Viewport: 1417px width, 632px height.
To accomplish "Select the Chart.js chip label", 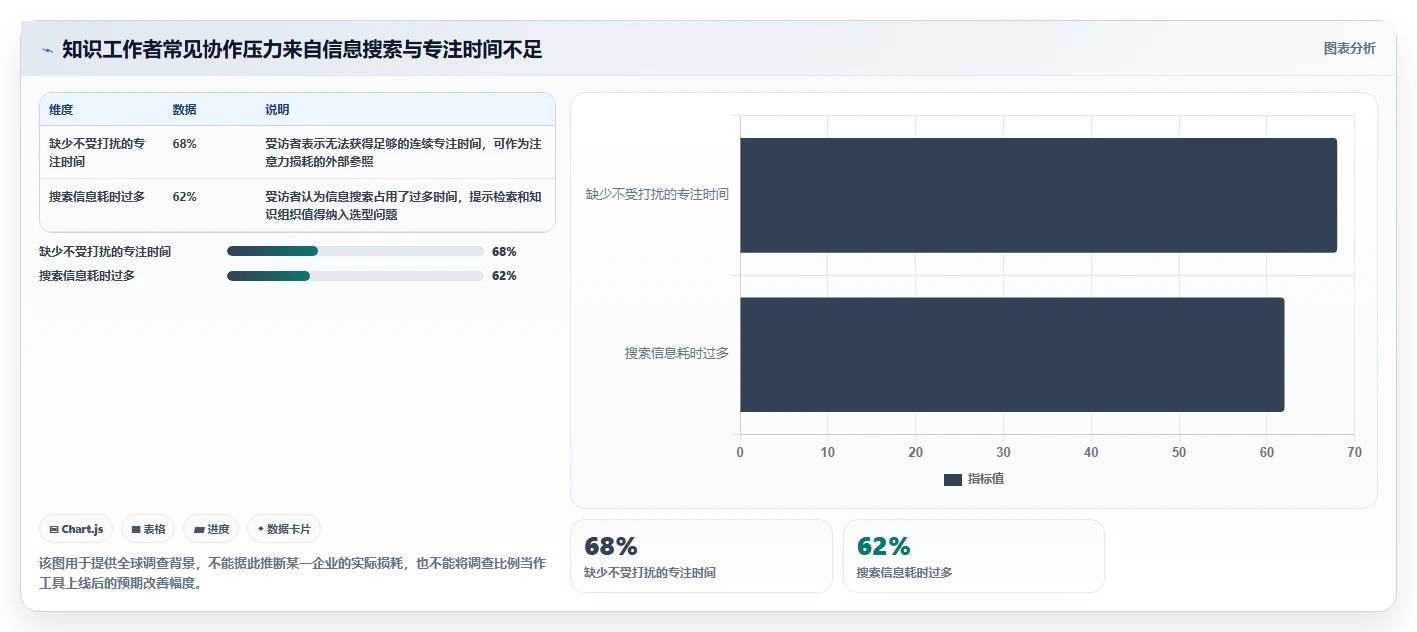I will 82,529.
